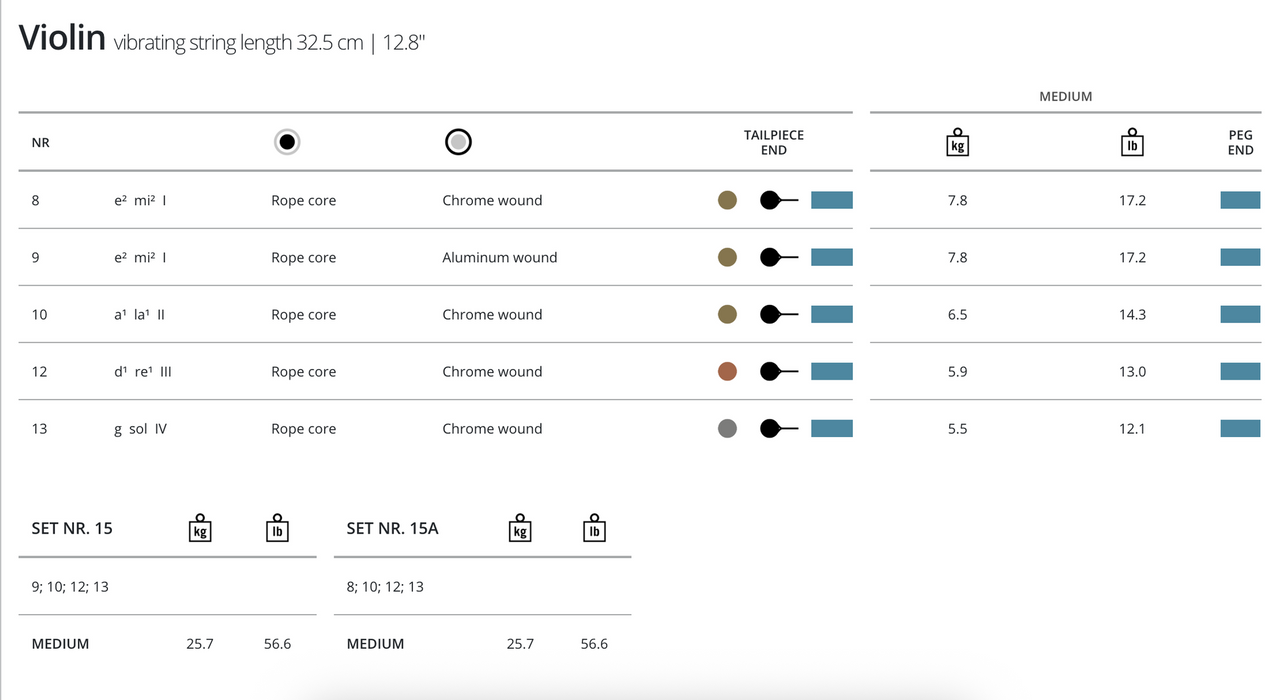
Task: Click the ball-end icon in string row 8
Action: [x=779, y=200]
